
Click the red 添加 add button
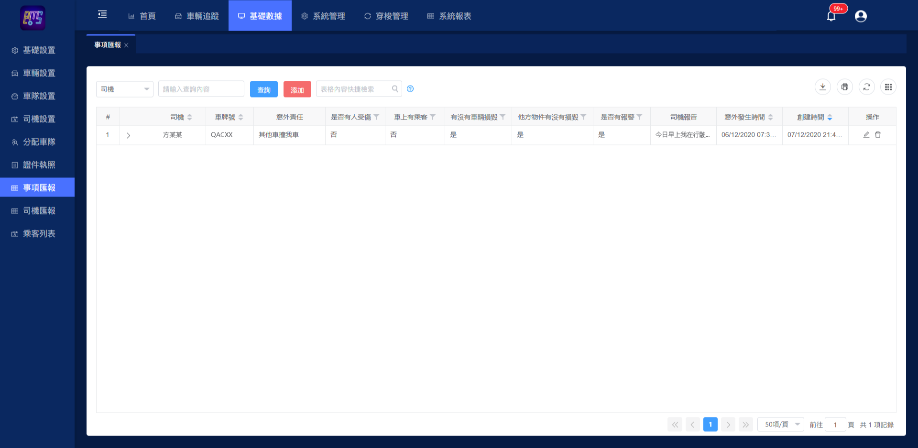tap(297, 89)
